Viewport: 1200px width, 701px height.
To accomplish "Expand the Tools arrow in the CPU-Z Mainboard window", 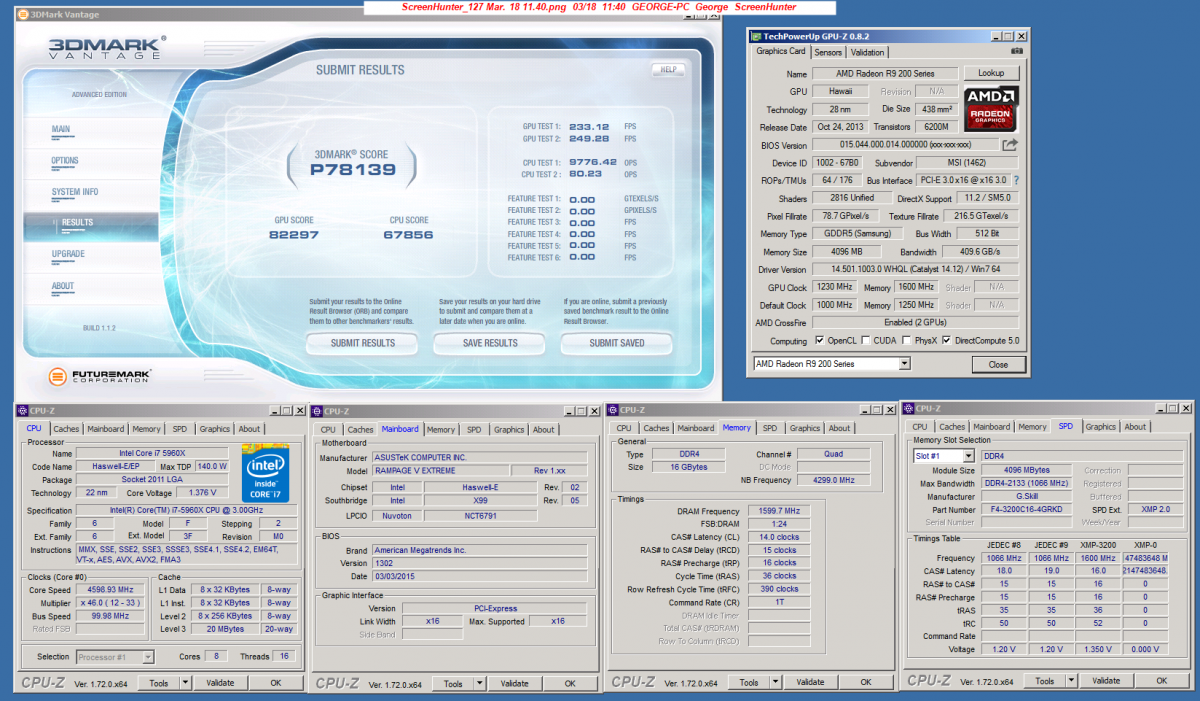I will pyautogui.click(x=480, y=684).
